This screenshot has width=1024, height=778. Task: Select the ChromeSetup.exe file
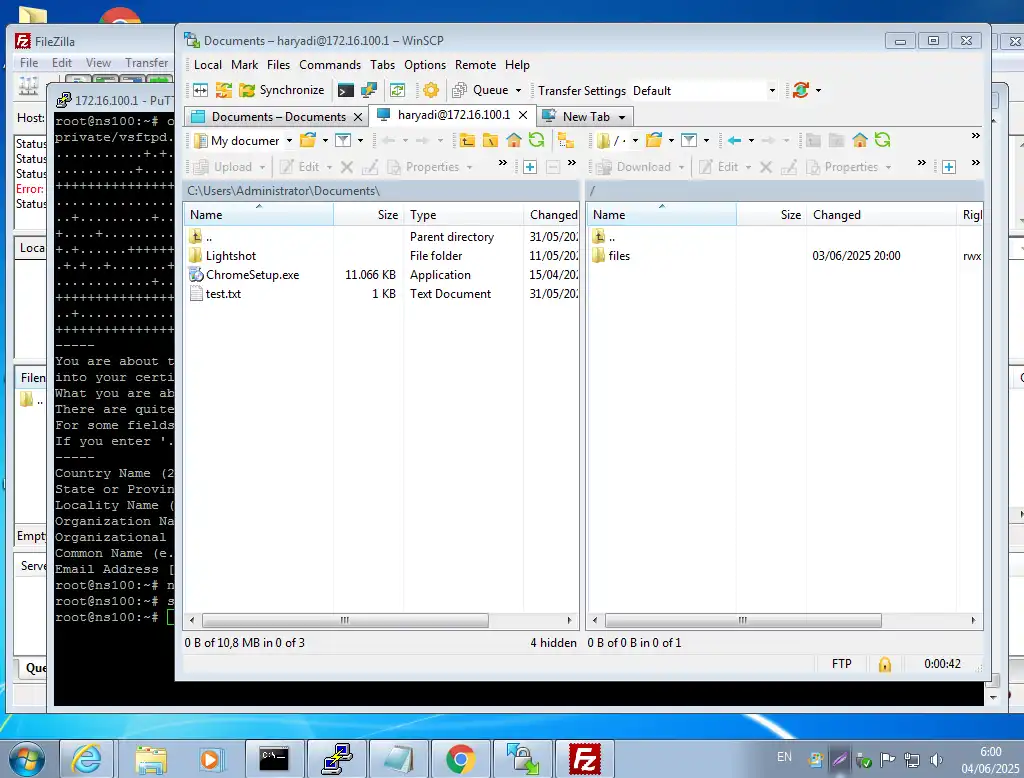pos(252,275)
